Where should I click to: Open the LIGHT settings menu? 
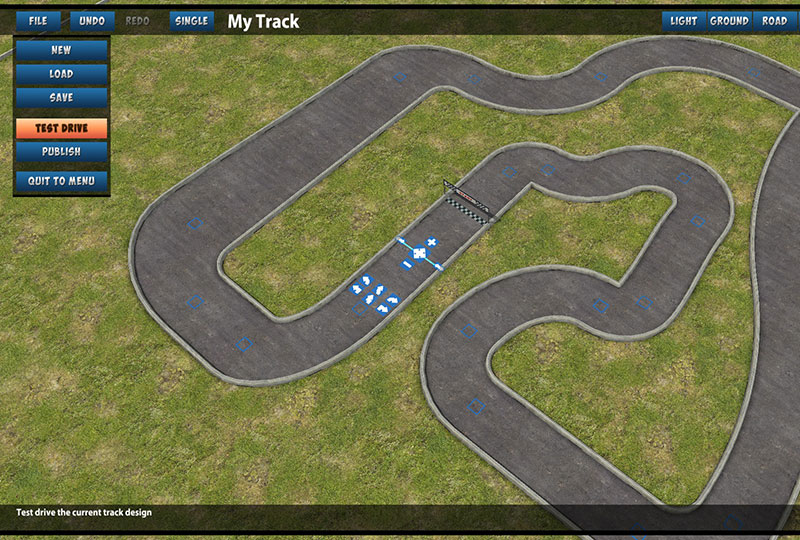tap(684, 21)
